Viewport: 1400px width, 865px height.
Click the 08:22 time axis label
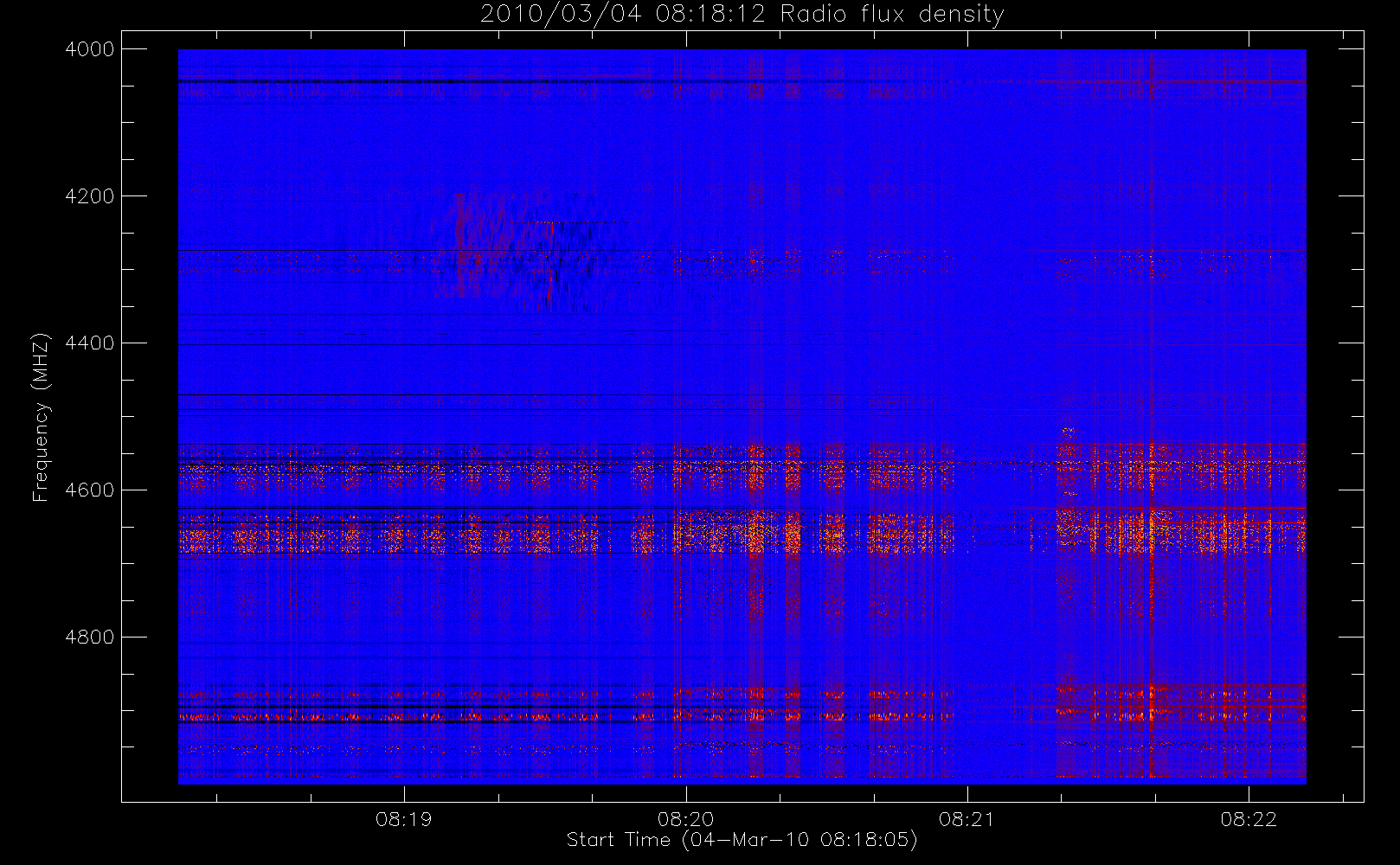(1249, 819)
